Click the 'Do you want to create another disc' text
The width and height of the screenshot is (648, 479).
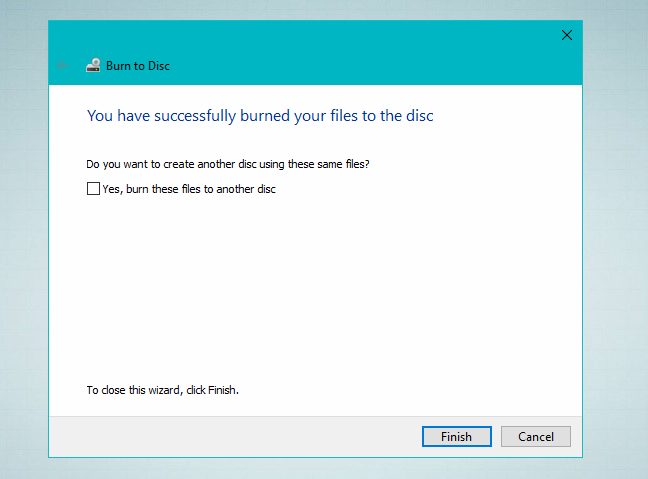[x=228, y=164]
